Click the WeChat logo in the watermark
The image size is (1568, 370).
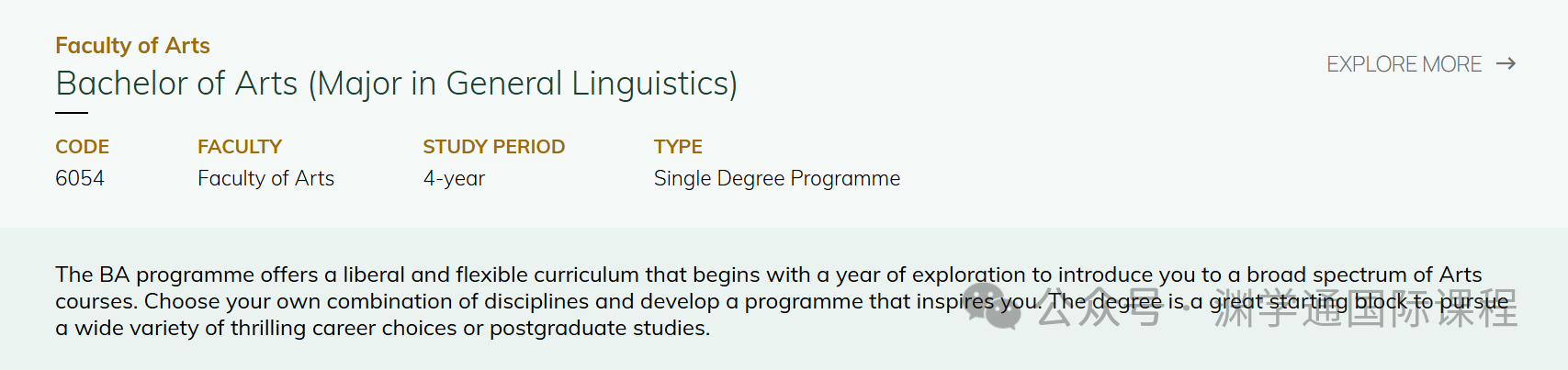click(992, 308)
